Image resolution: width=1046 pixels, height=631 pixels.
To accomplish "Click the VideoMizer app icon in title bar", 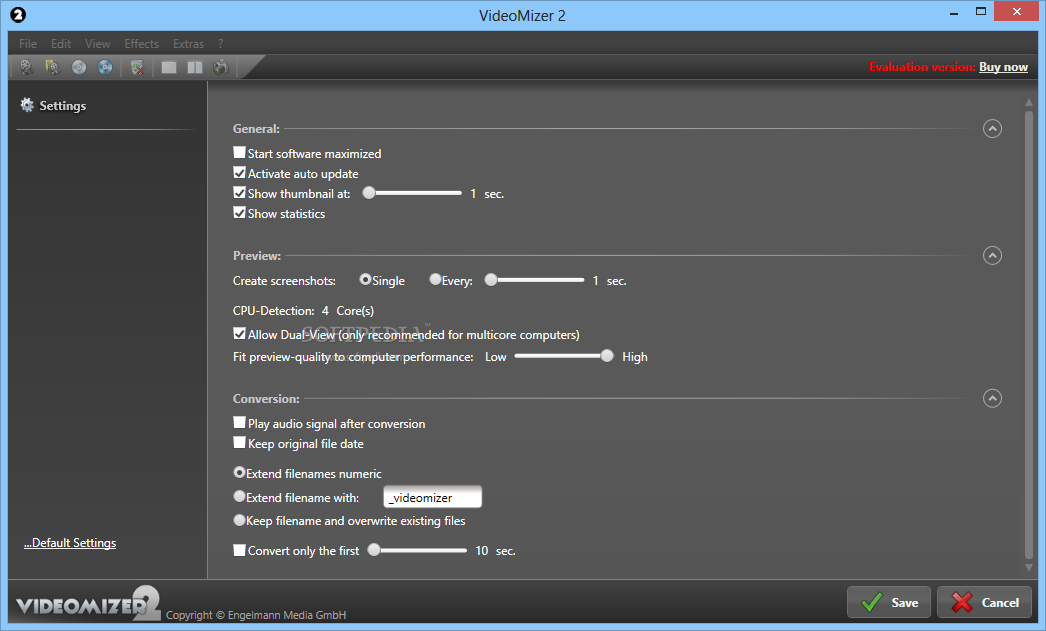I will click(x=18, y=15).
